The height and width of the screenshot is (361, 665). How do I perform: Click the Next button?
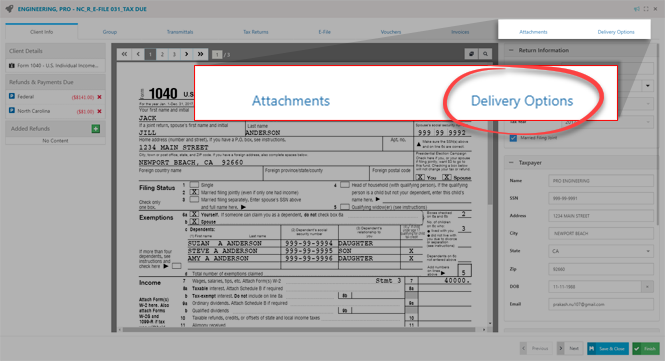tap(570, 348)
